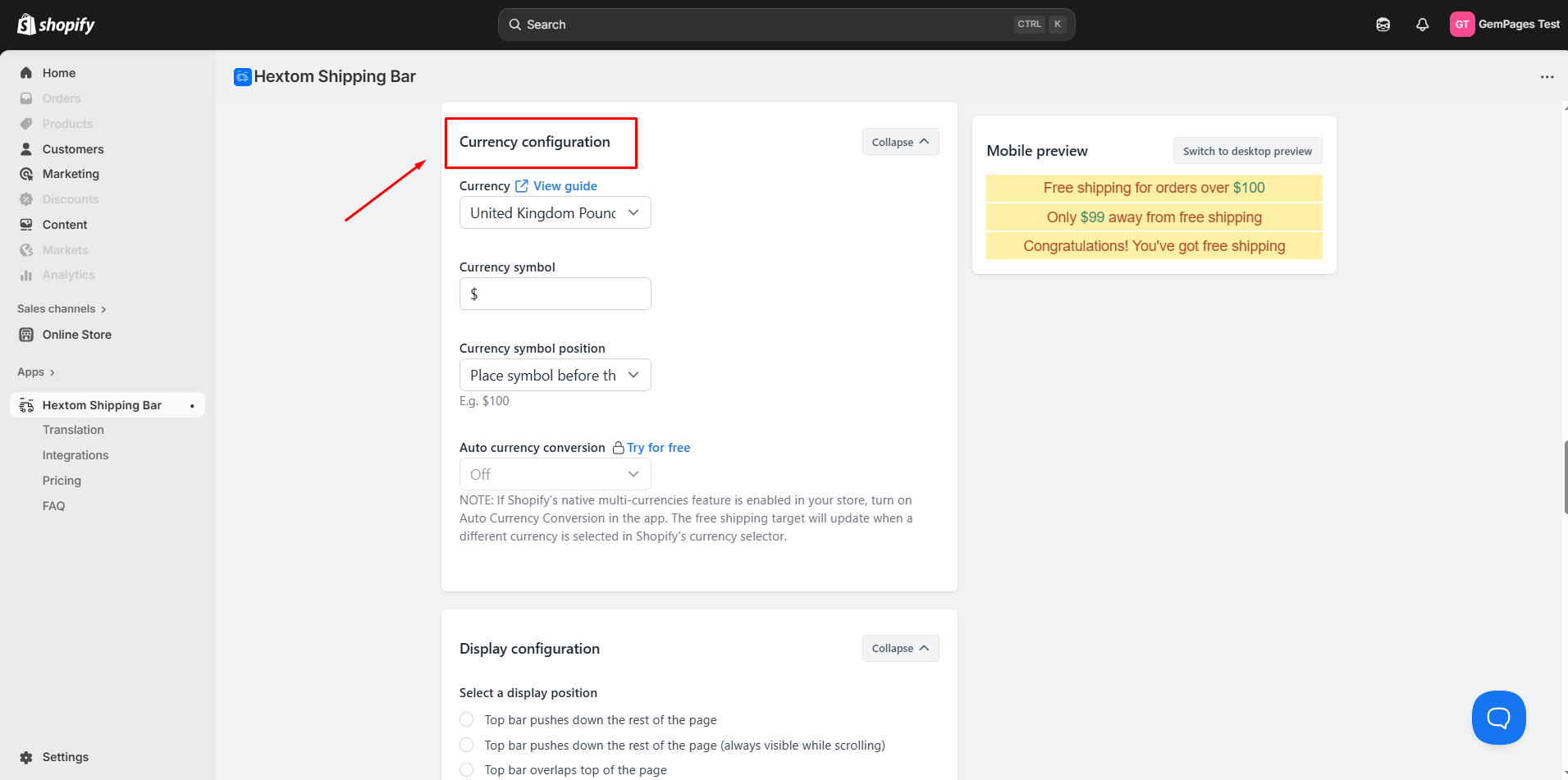This screenshot has width=1568, height=780.
Task: Click into the Currency symbol input field
Action: (555, 294)
